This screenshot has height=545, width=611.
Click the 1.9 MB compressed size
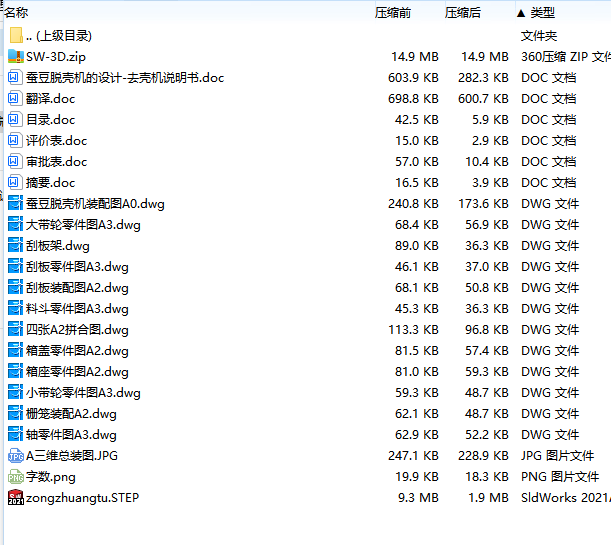pyautogui.click(x=488, y=498)
